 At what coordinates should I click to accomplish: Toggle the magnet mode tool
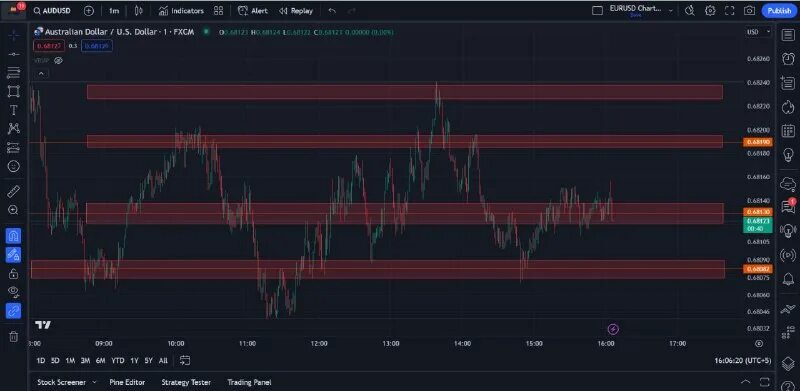click(14, 236)
